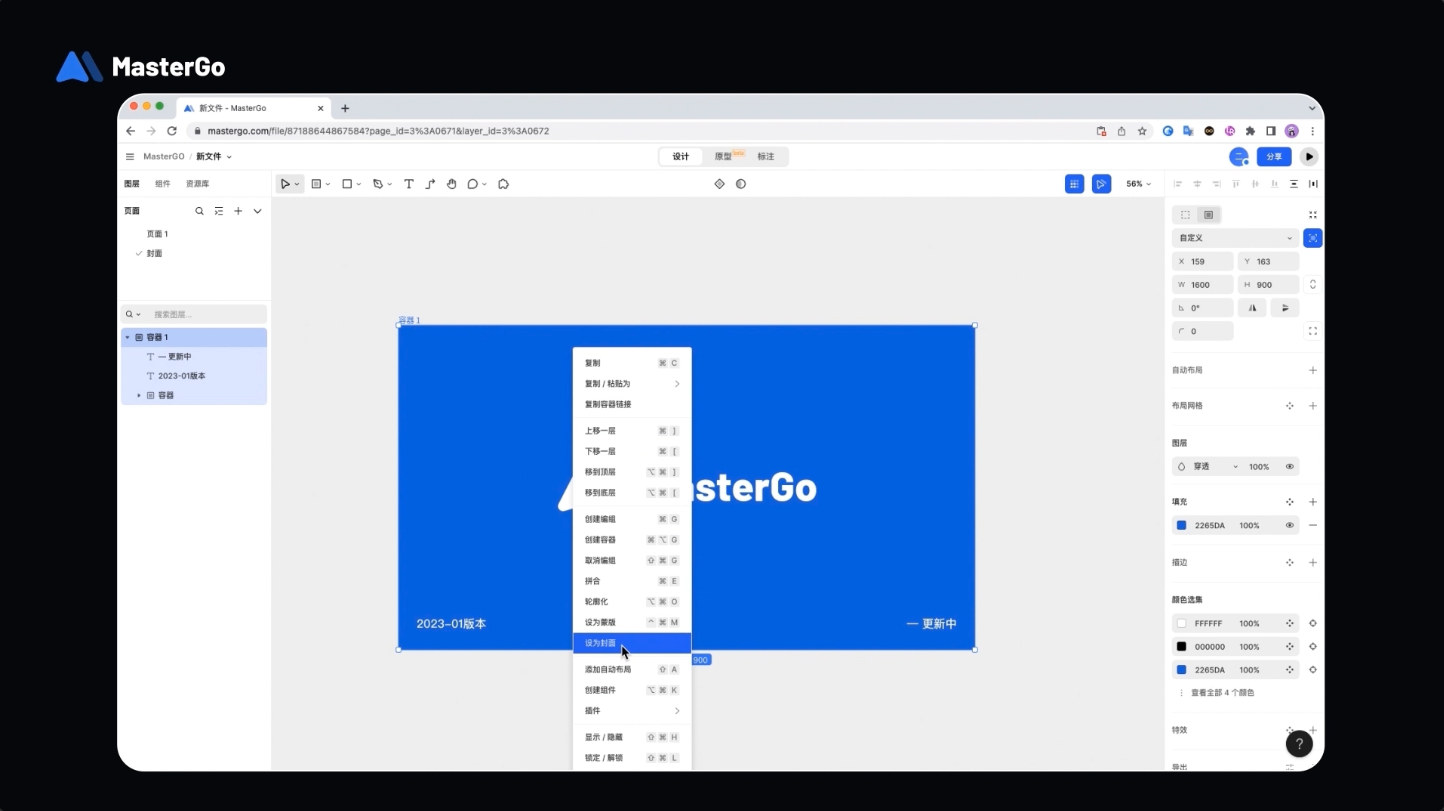Click the white FFFFFF color swatch
Screen dimensions: 1444x811
(x=1181, y=623)
